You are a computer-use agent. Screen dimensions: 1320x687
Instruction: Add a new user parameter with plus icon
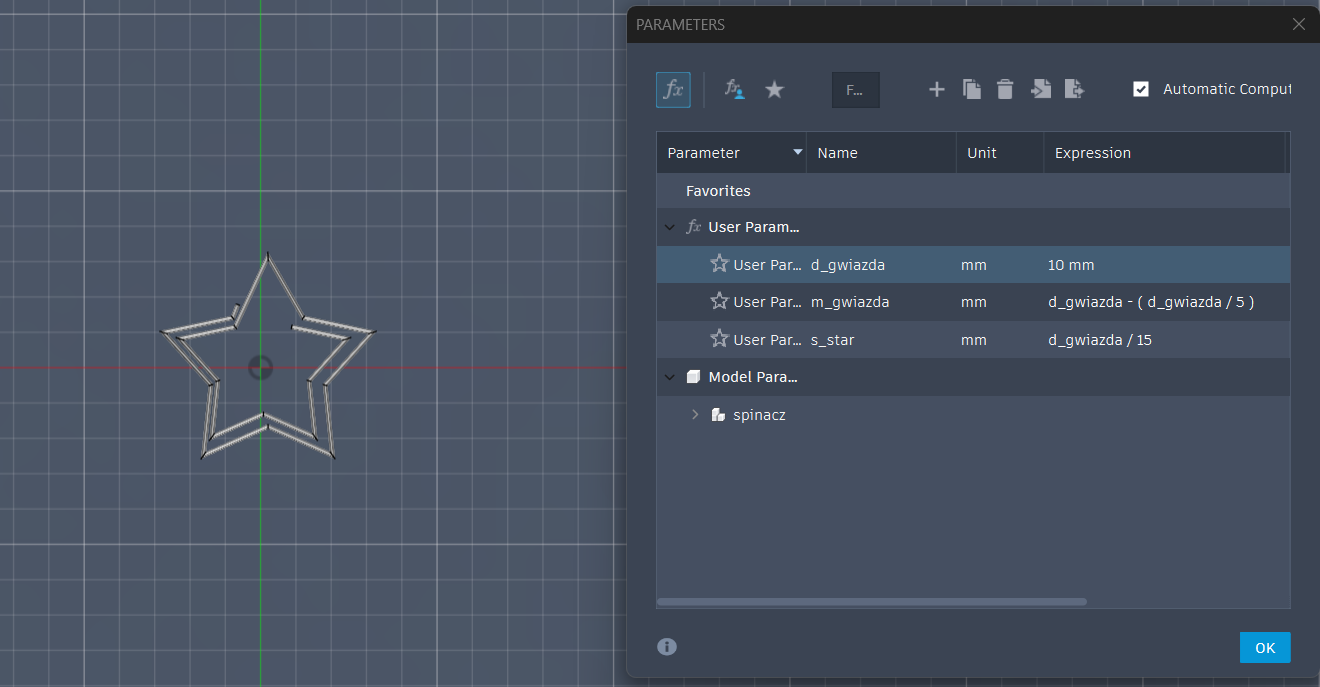[x=936, y=90]
